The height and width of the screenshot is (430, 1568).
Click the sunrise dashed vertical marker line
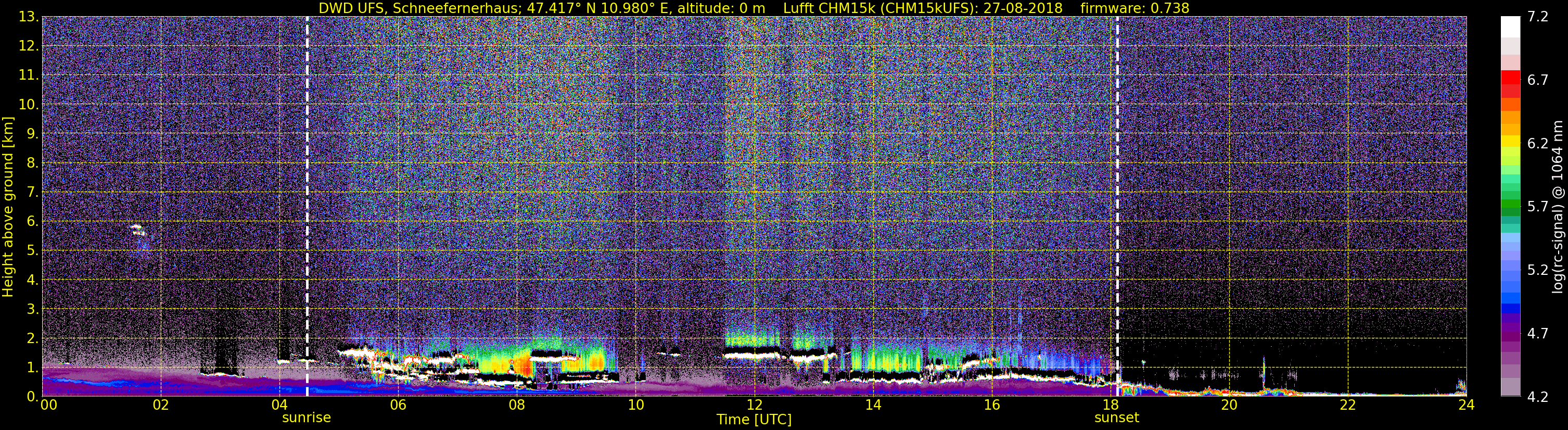pyautogui.click(x=307, y=207)
